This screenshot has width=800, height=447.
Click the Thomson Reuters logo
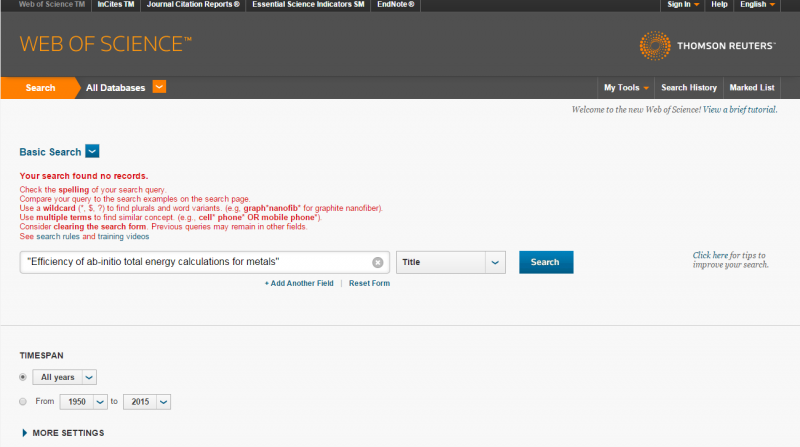[x=707, y=45]
